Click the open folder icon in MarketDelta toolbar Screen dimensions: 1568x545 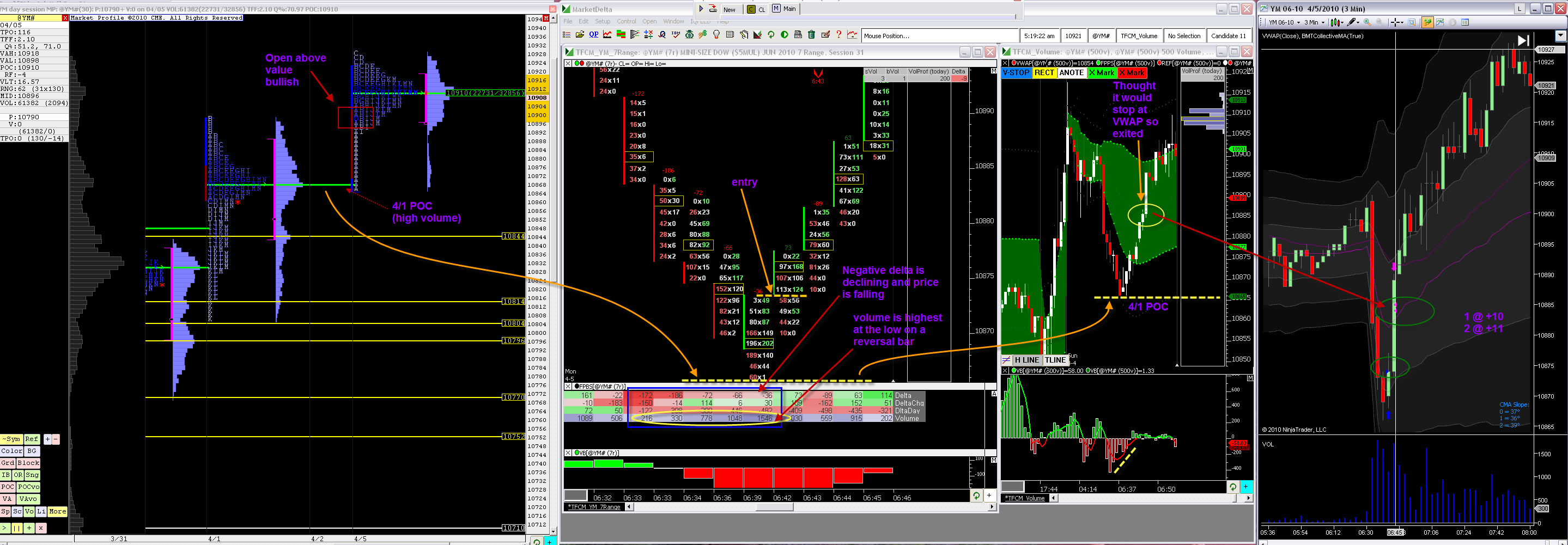pyautogui.click(x=580, y=35)
